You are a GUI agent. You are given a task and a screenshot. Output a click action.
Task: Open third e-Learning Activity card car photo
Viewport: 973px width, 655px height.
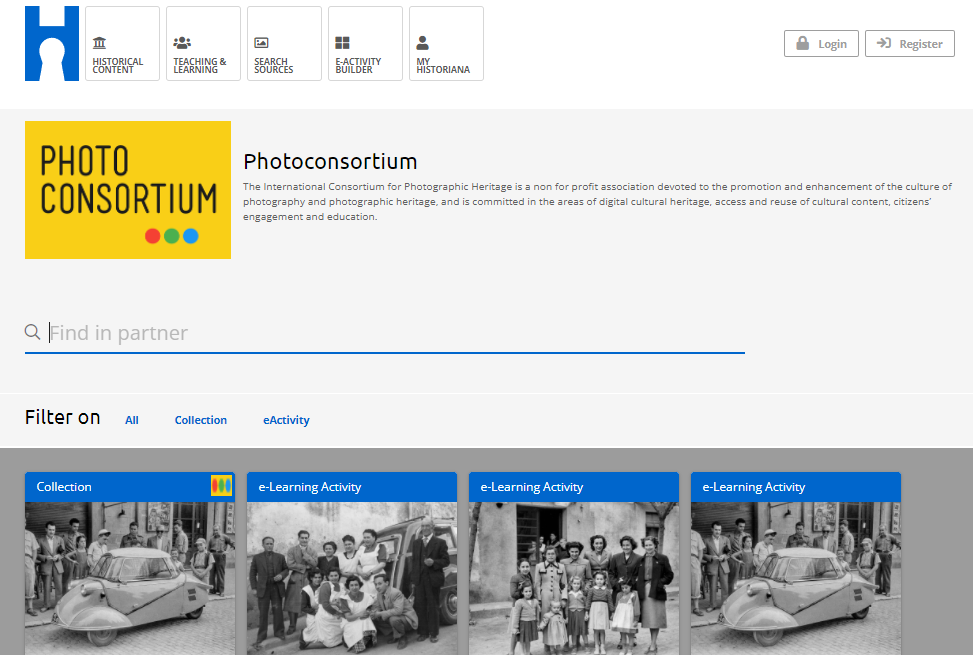pos(796,578)
